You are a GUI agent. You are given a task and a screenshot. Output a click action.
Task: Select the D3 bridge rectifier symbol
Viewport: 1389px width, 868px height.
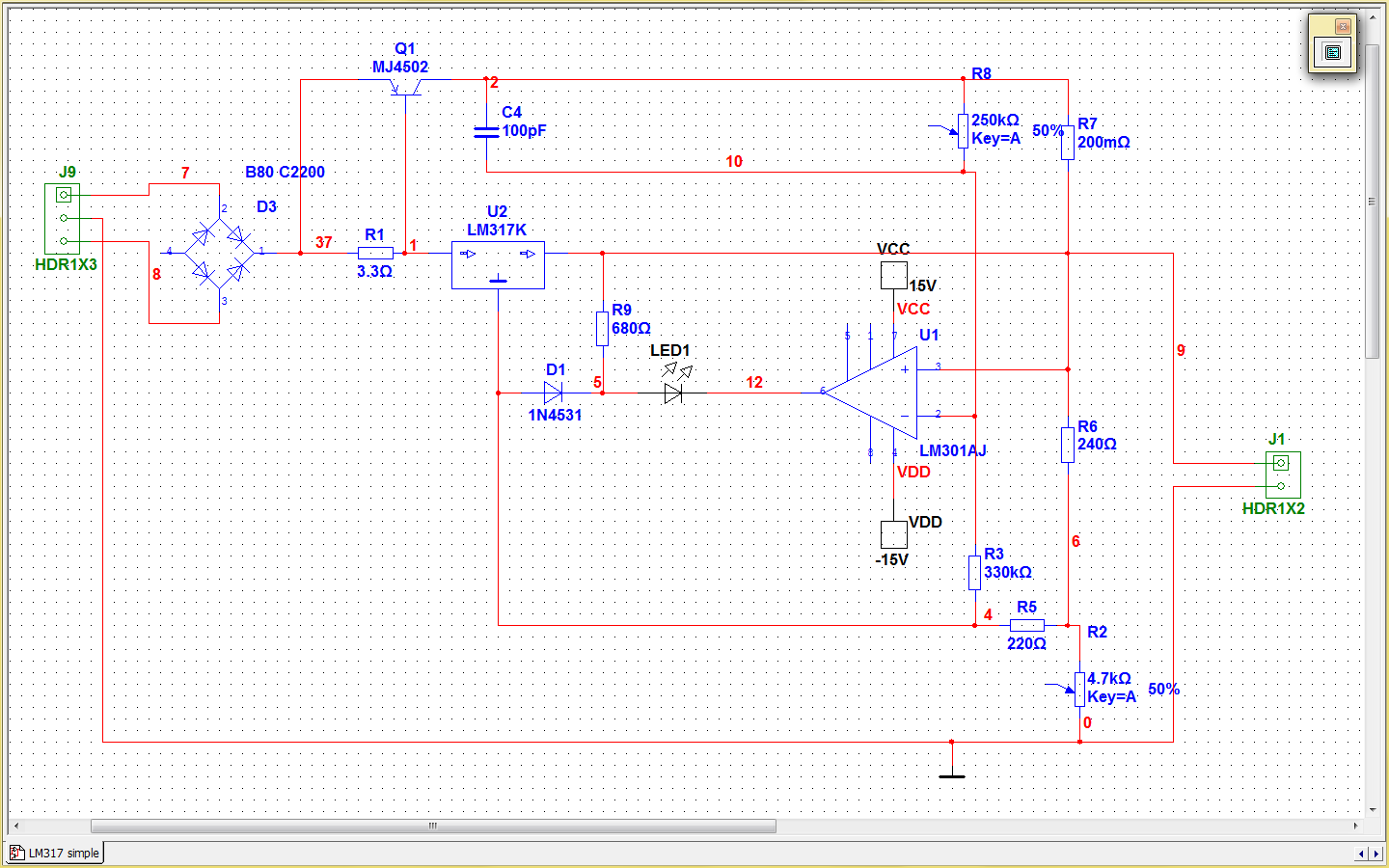[219, 253]
